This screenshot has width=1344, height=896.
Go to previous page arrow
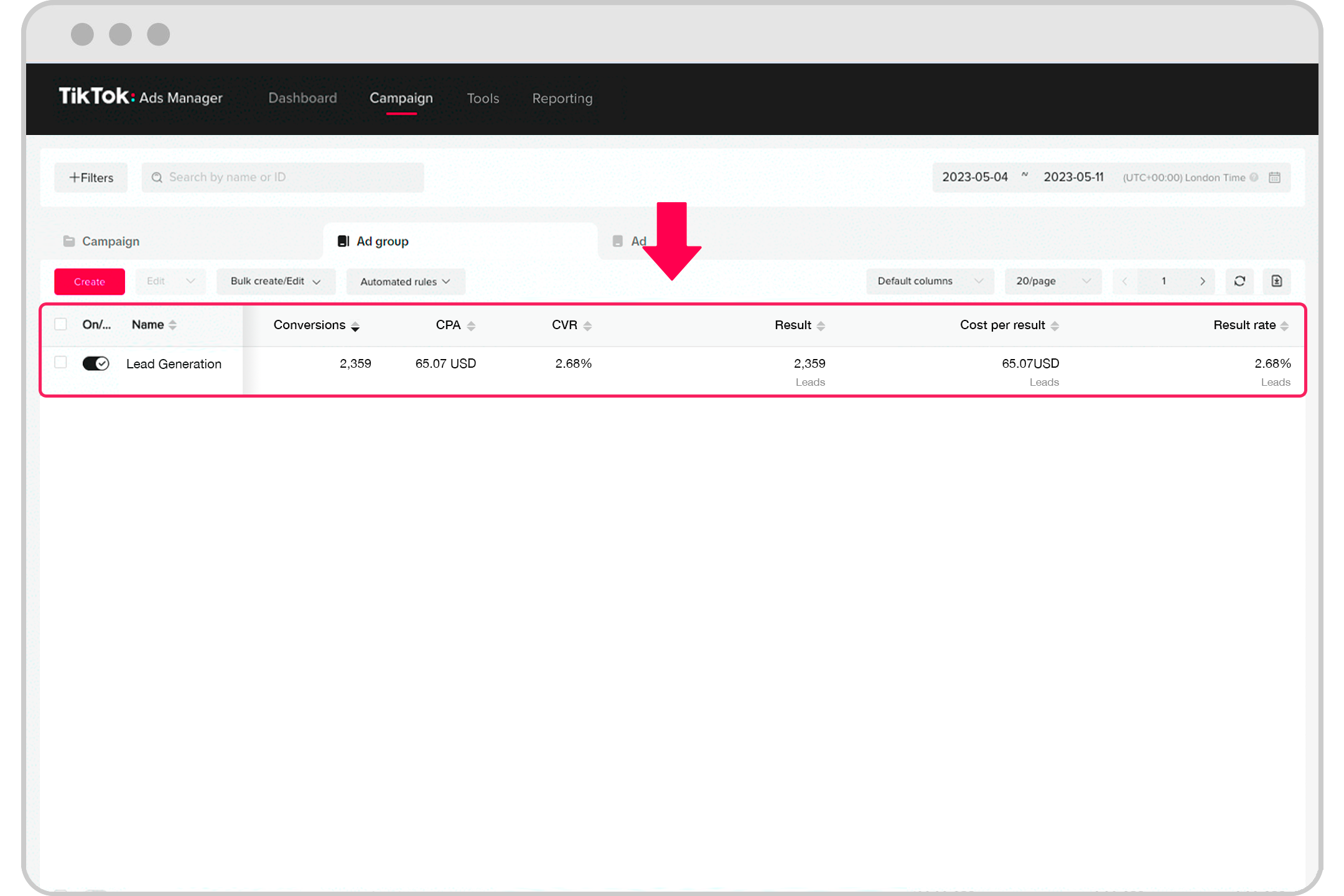pos(1125,281)
